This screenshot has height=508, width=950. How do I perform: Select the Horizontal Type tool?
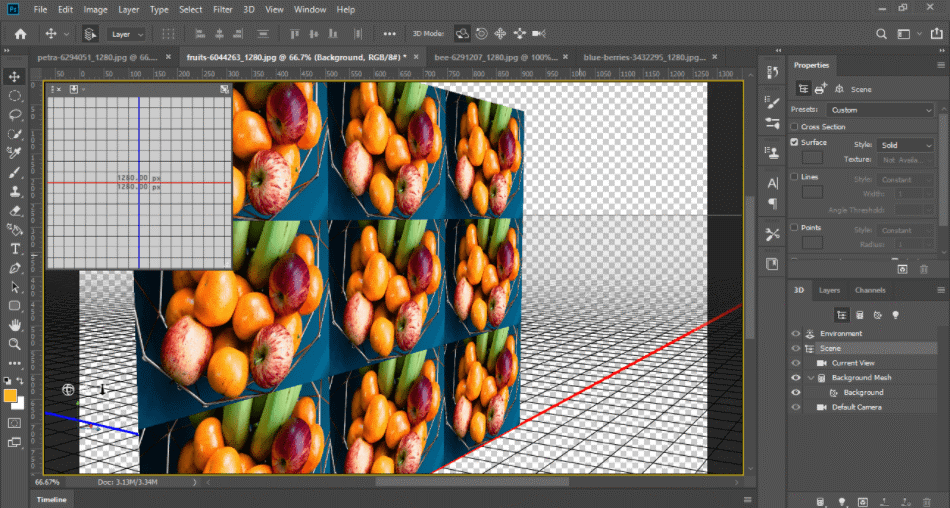(x=15, y=249)
